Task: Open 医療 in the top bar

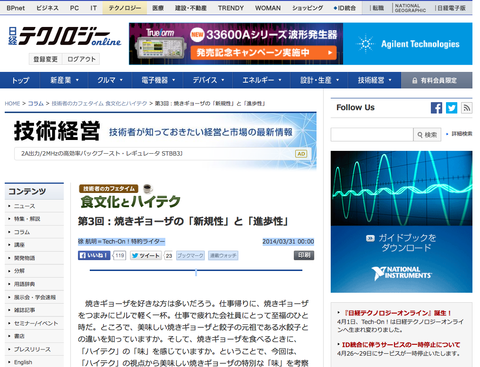Action: pyautogui.click(x=158, y=8)
